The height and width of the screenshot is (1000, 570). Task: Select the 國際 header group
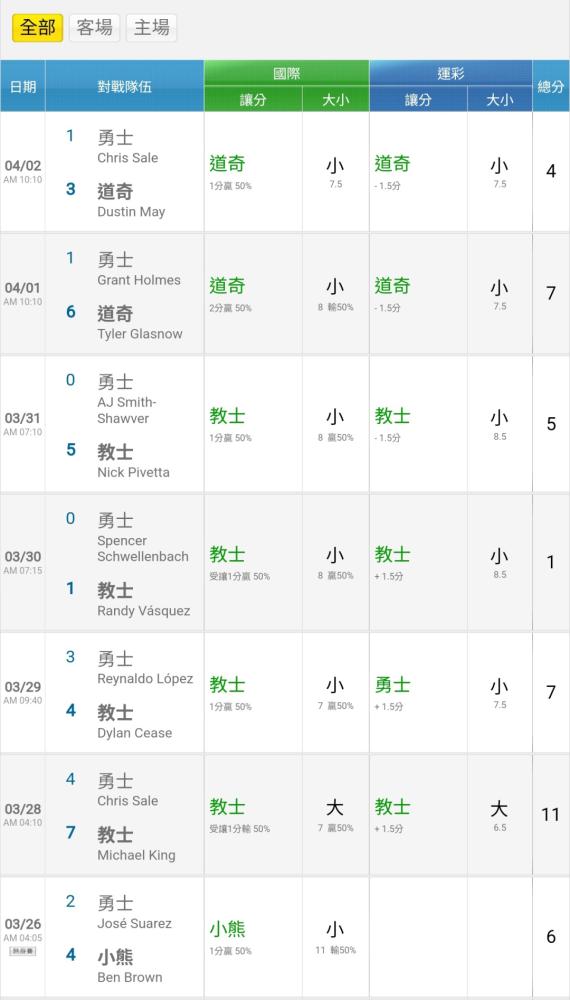[286, 73]
